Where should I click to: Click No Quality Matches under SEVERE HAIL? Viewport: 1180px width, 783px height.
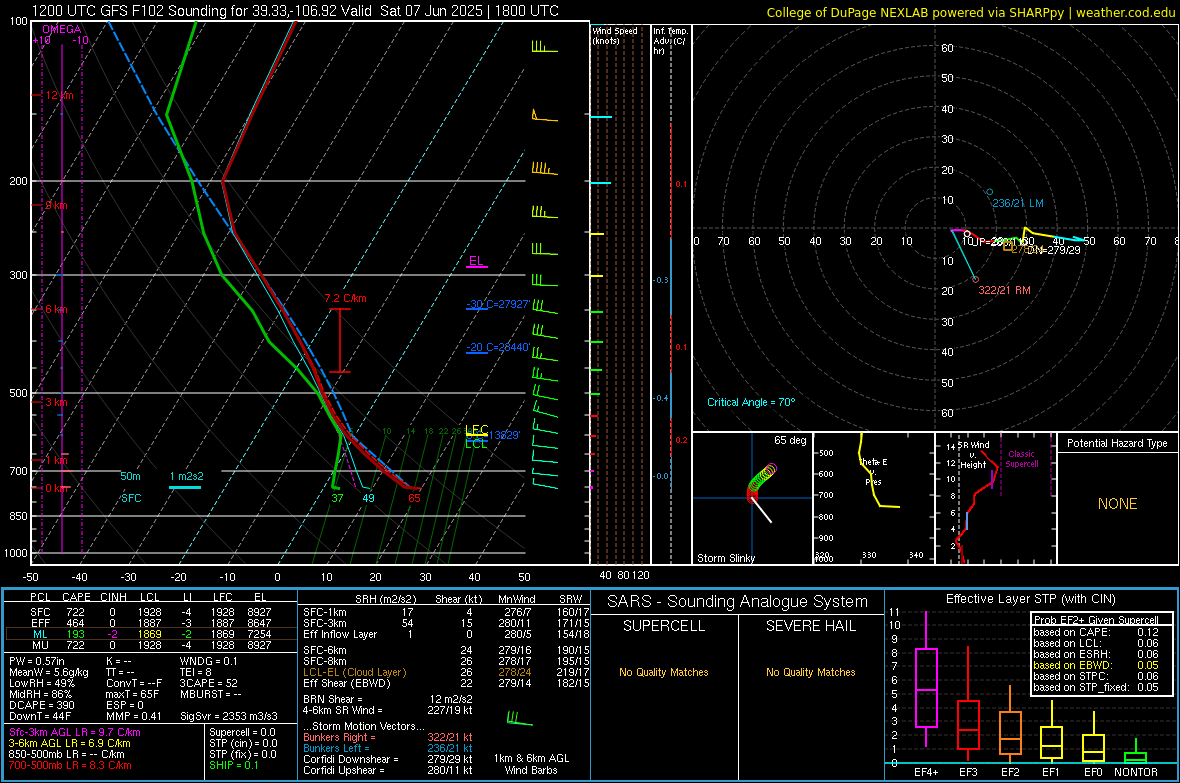click(810, 672)
